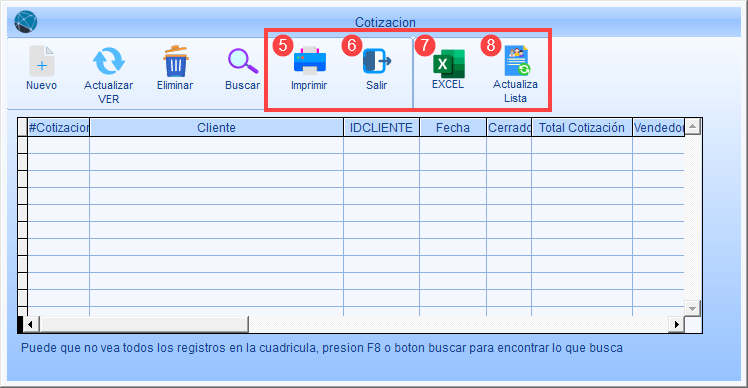This screenshot has width=748, height=388.
Task: Sort by the #Cotizacion column header
Action: click(x=59, y=127)
